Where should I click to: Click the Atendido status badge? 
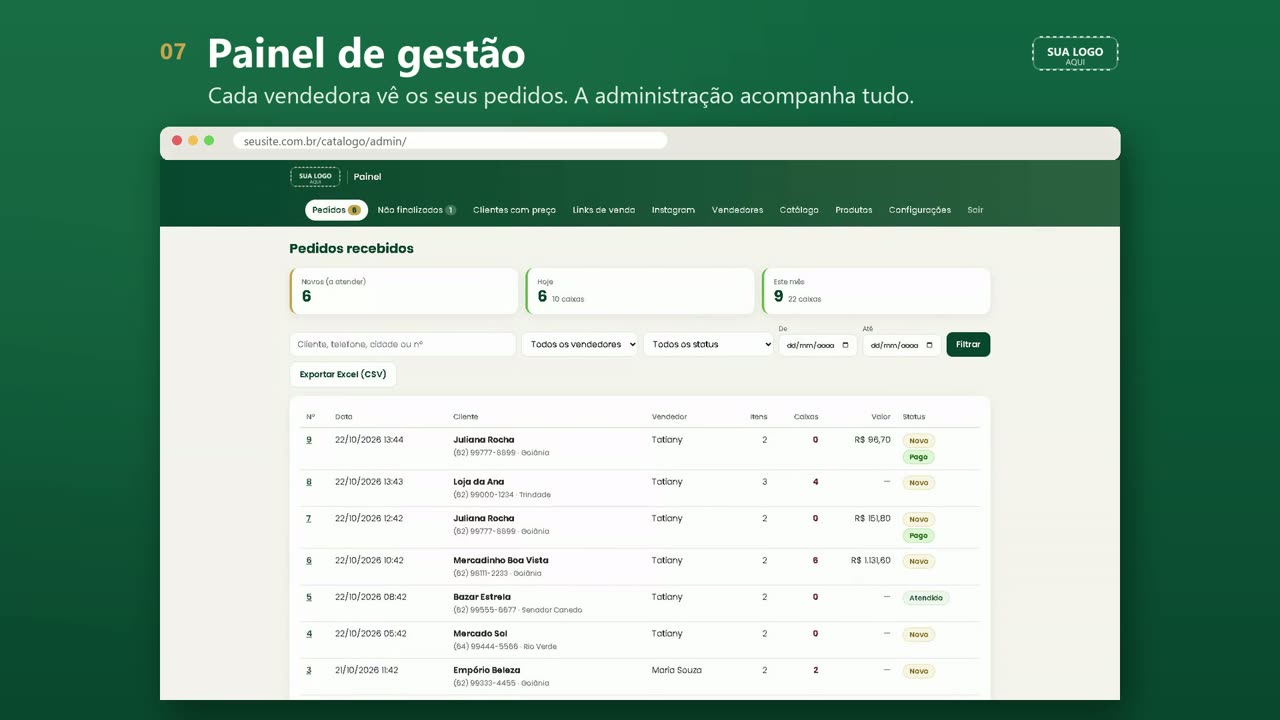pos(926,598)
